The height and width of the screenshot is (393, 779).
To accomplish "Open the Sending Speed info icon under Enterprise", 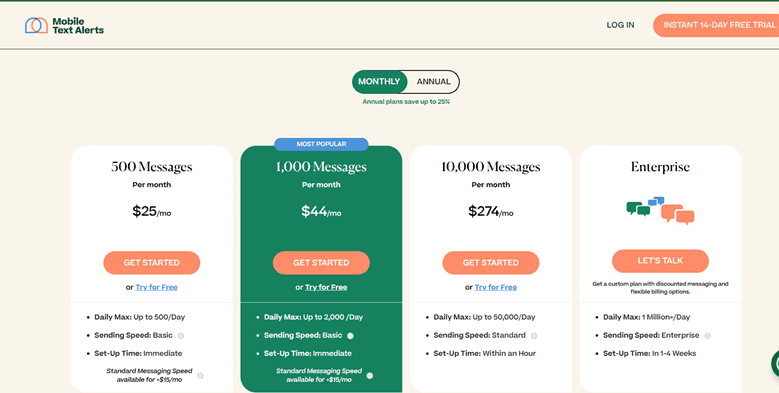I will click(707, 336).
